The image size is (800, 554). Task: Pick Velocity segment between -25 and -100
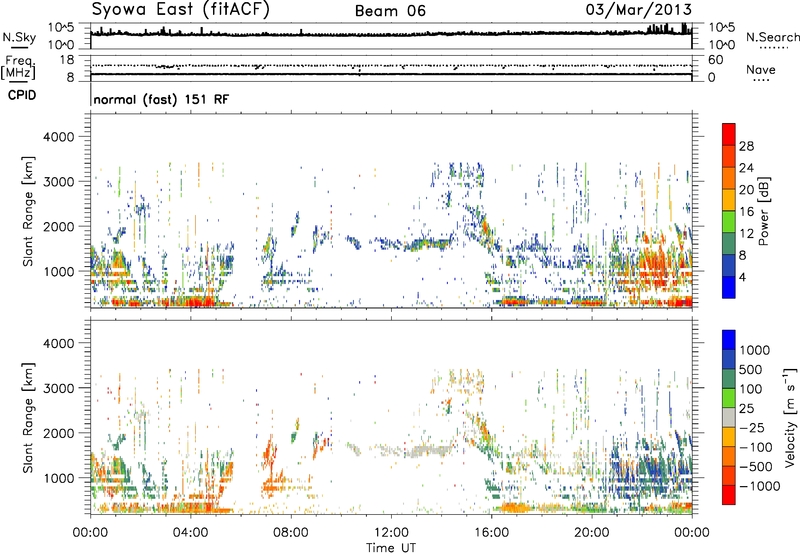point(729,437)
